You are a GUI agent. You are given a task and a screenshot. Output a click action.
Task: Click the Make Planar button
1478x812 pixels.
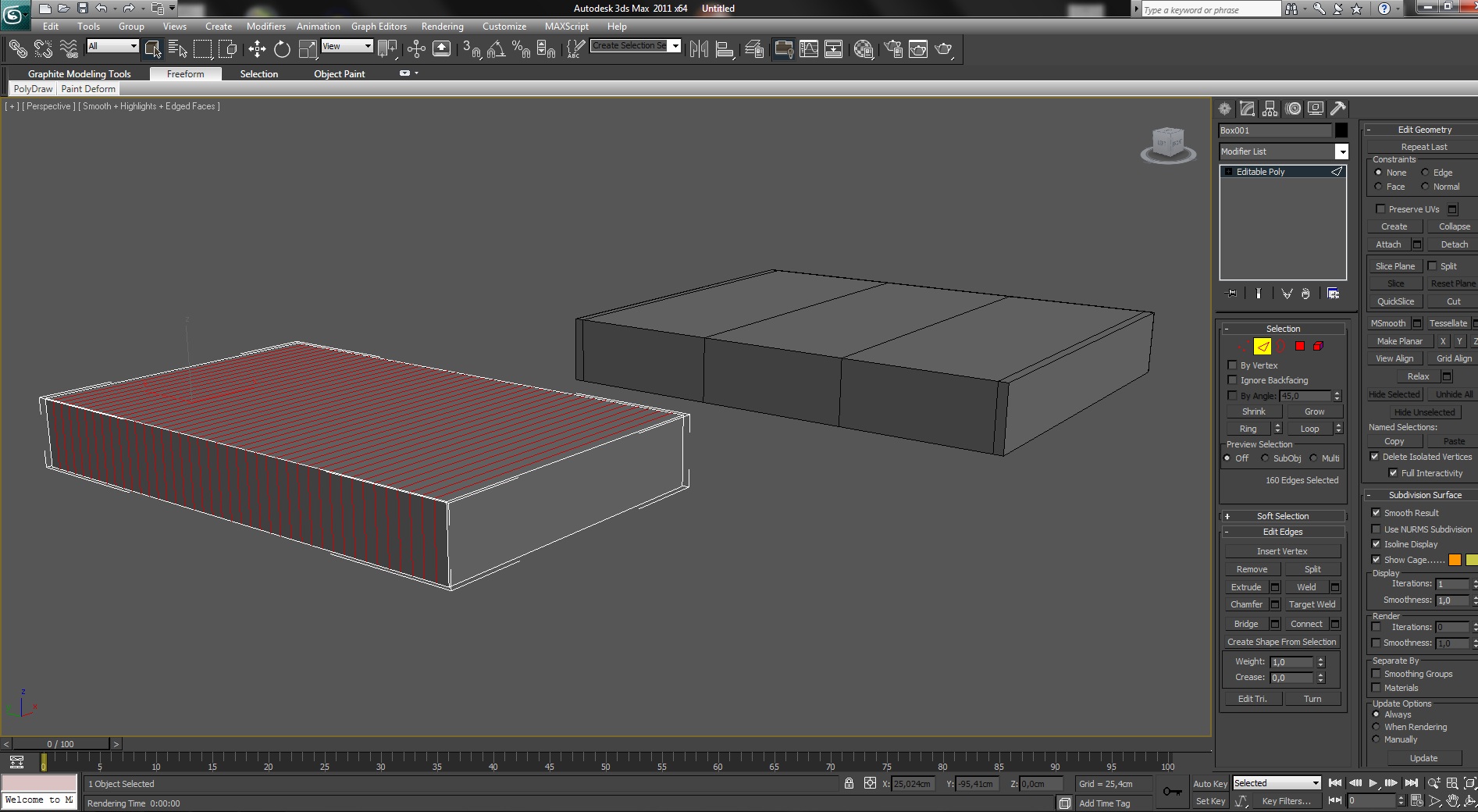1399,341
